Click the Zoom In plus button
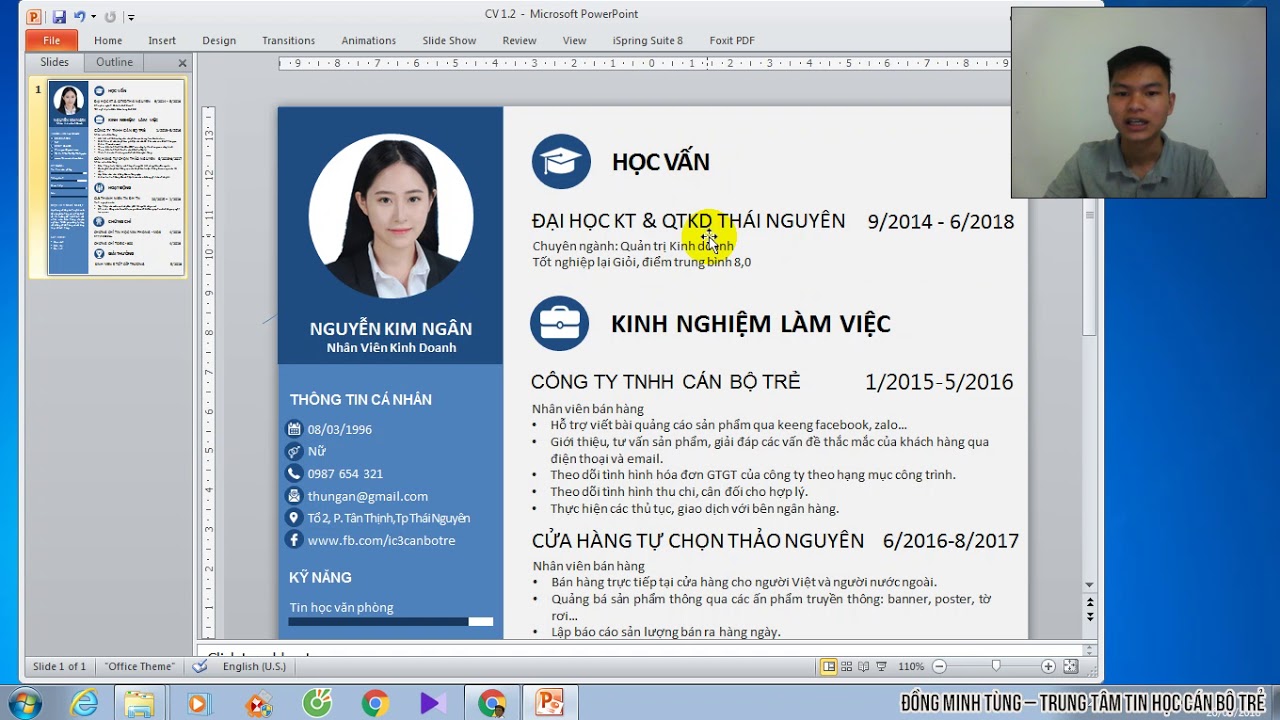 pyautogui.click(x=1048, y=666)
